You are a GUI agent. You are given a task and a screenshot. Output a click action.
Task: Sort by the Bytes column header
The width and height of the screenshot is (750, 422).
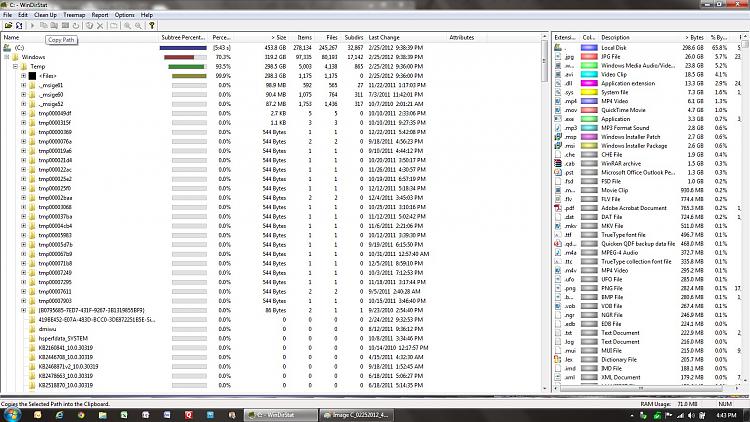coord(694,37)
